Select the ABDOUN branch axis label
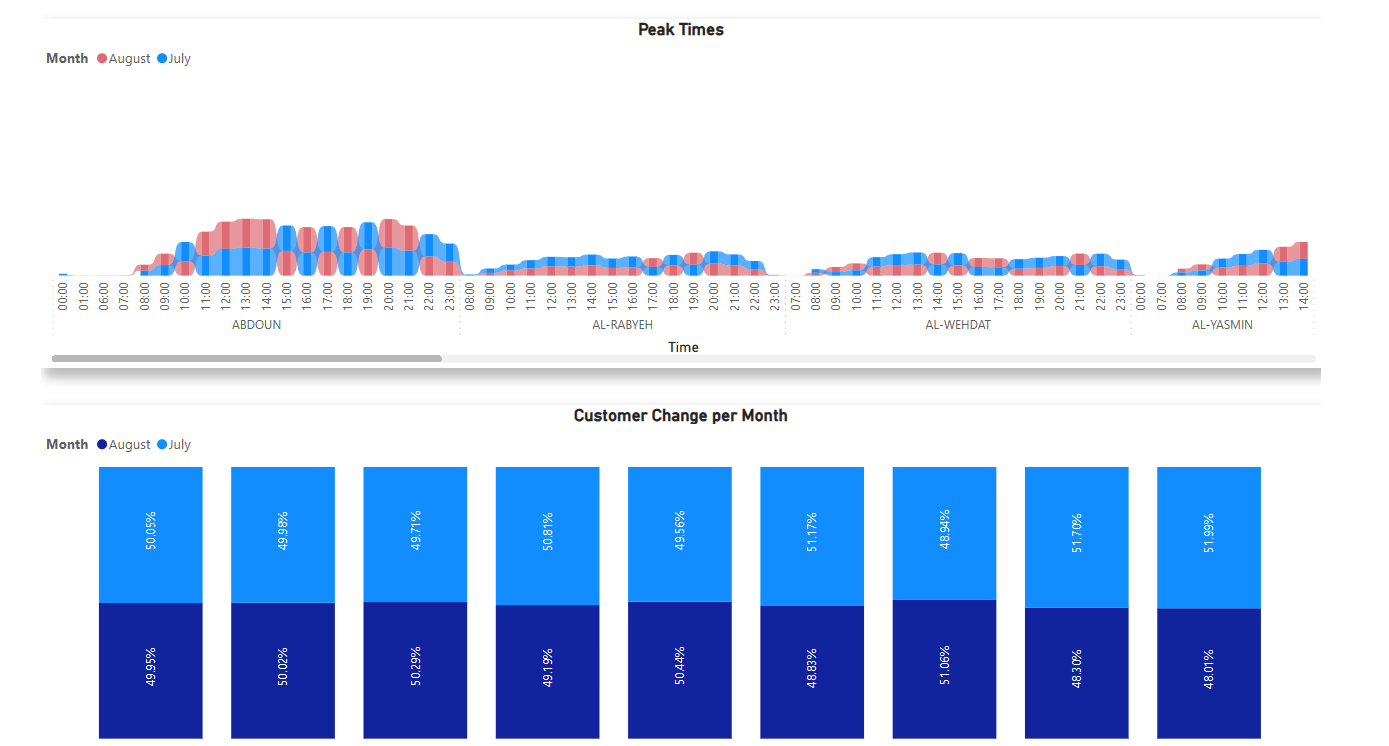Screen dimensions: 1389x746 (256, 325)
